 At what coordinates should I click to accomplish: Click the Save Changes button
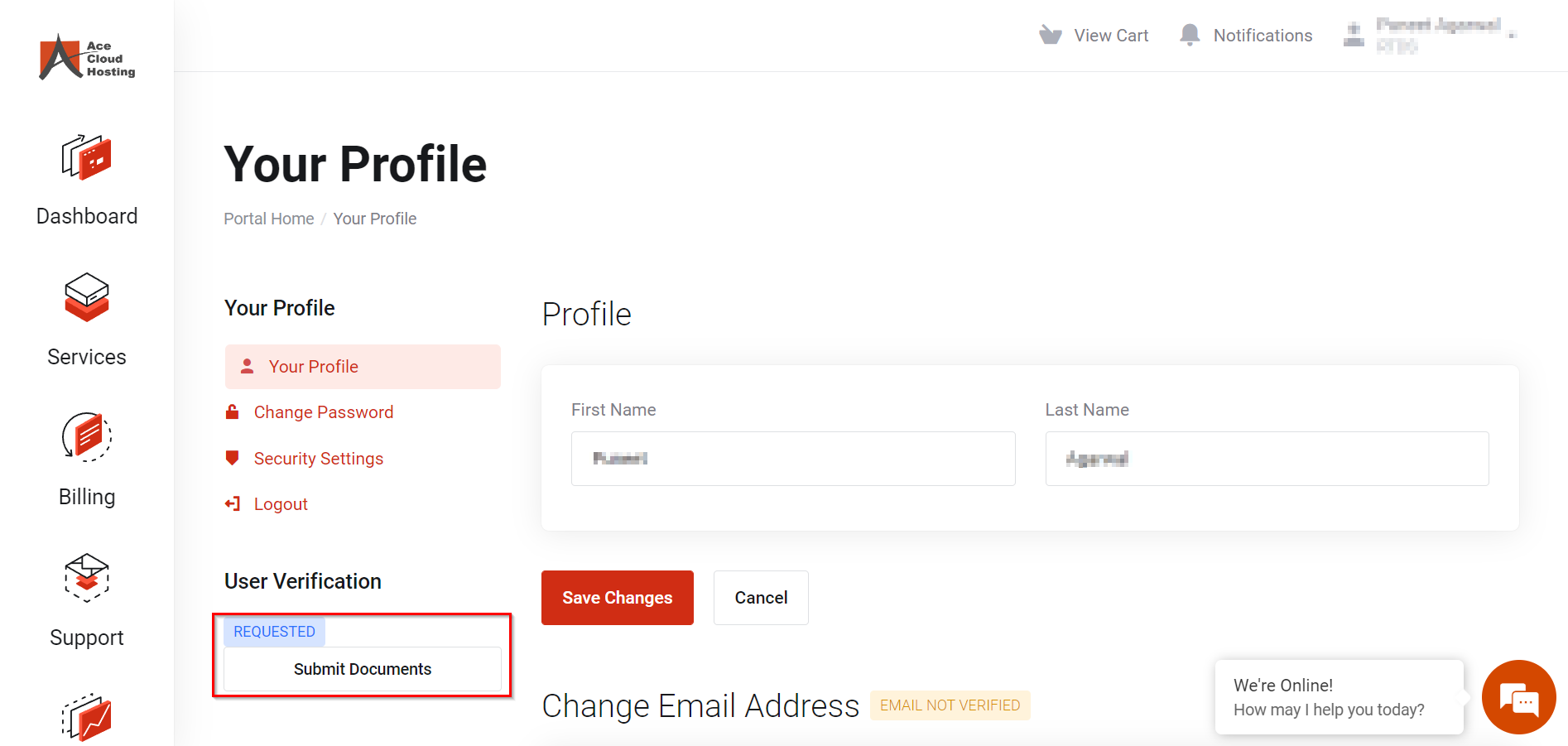[618, 598]
